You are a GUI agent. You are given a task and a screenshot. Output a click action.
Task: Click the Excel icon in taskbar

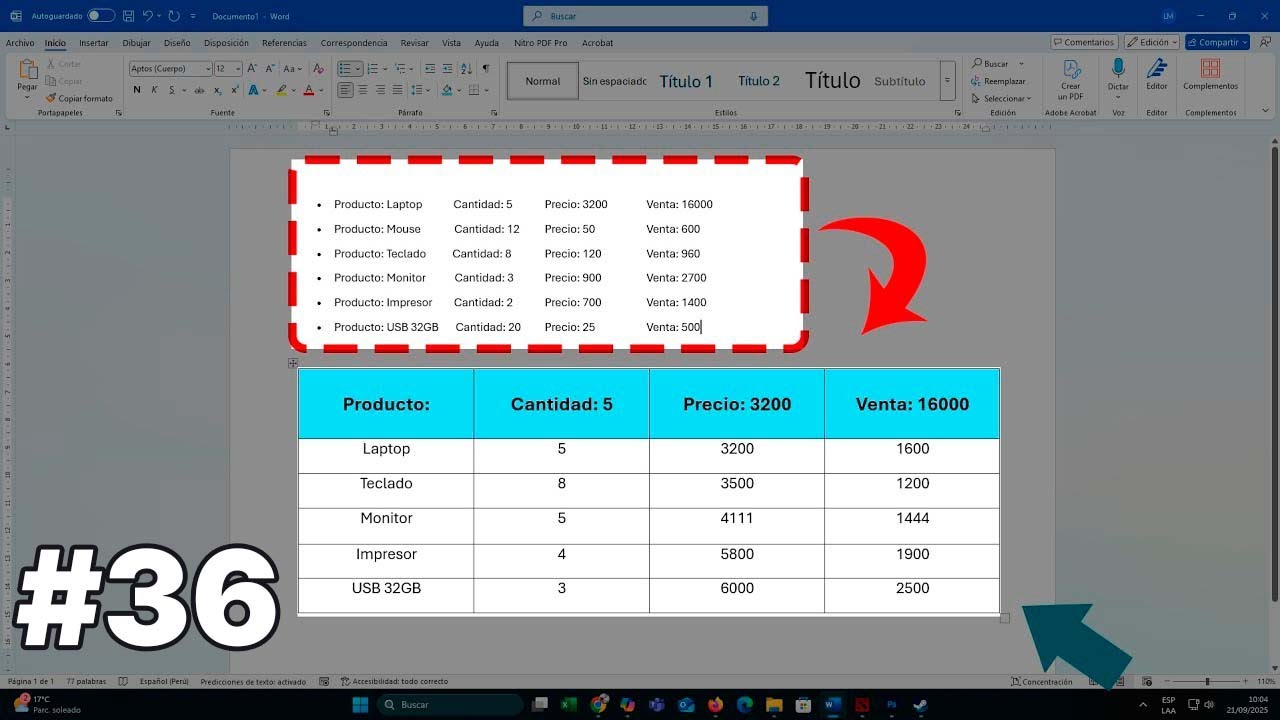(x=568, y=705)
